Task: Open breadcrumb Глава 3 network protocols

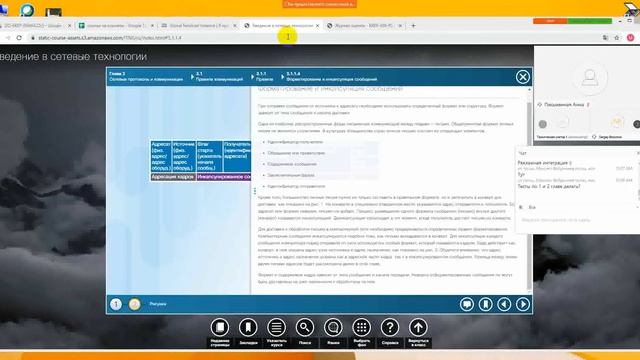Action: [146, 77]
